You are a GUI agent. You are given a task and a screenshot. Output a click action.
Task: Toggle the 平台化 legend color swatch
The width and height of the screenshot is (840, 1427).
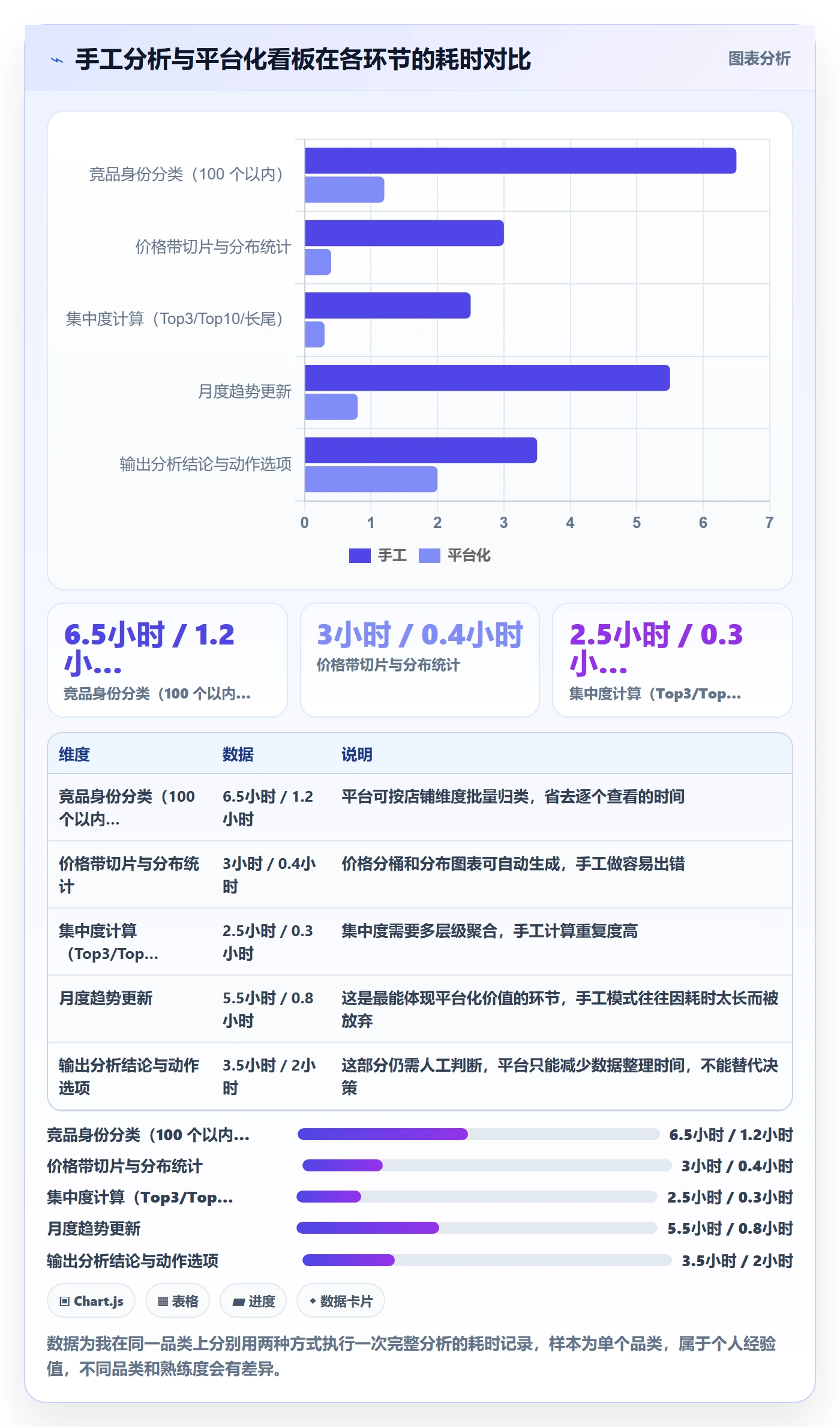pyautogui.click(x=430, y=556)
